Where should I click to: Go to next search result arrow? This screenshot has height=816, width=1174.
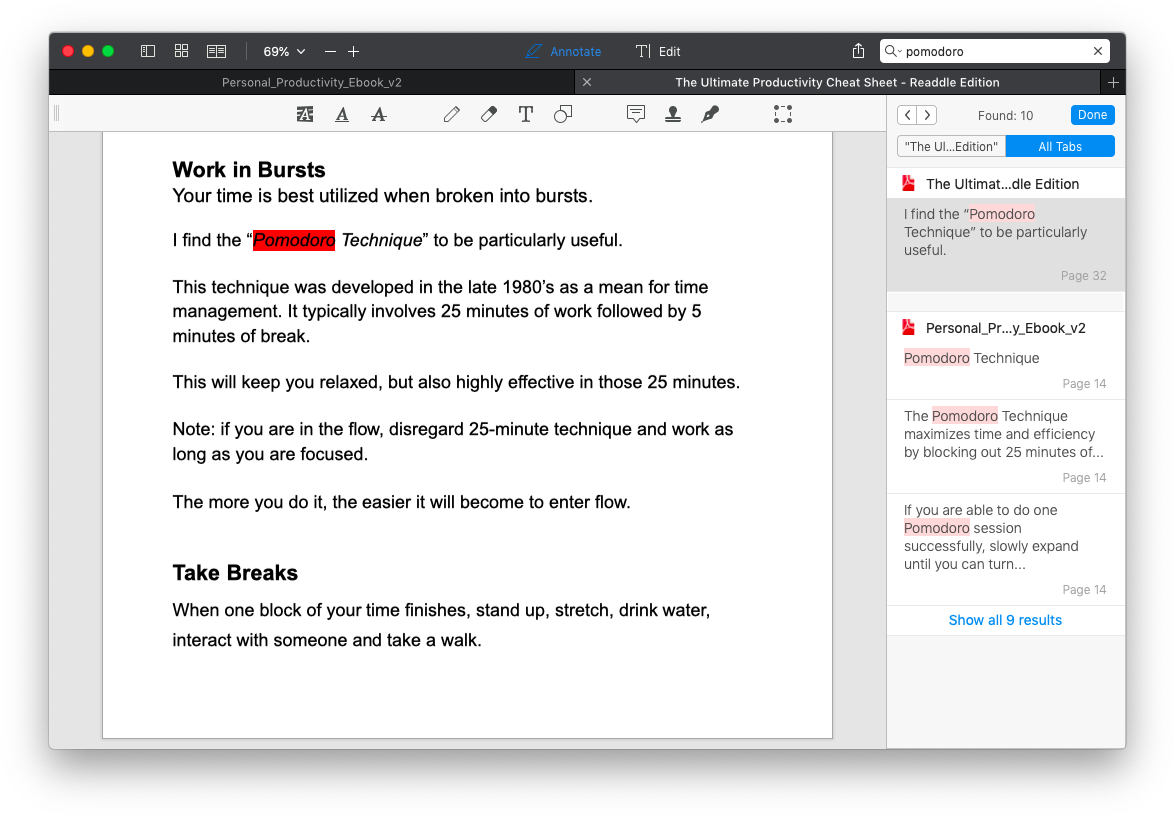pyautogui.click(x=927, y=115)
